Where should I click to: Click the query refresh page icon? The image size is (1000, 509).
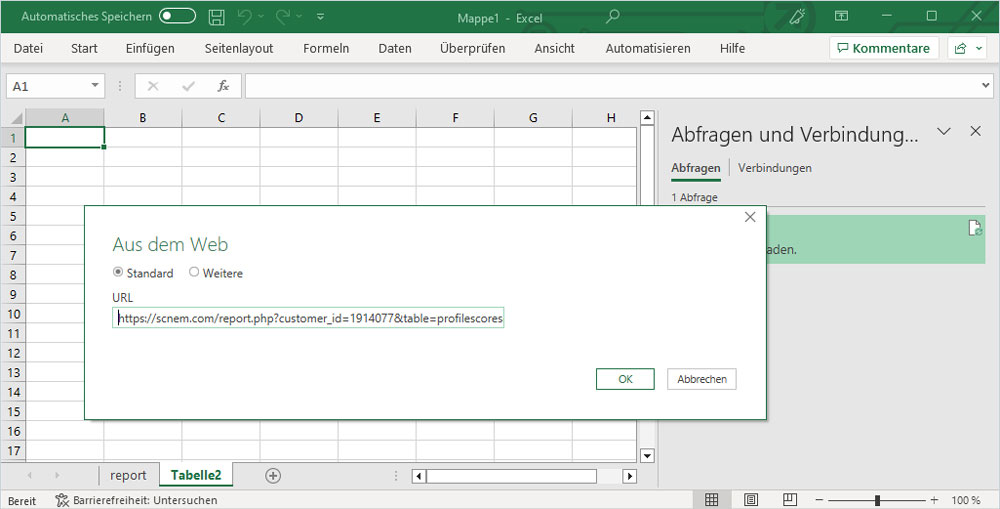(x=975, y=228)
